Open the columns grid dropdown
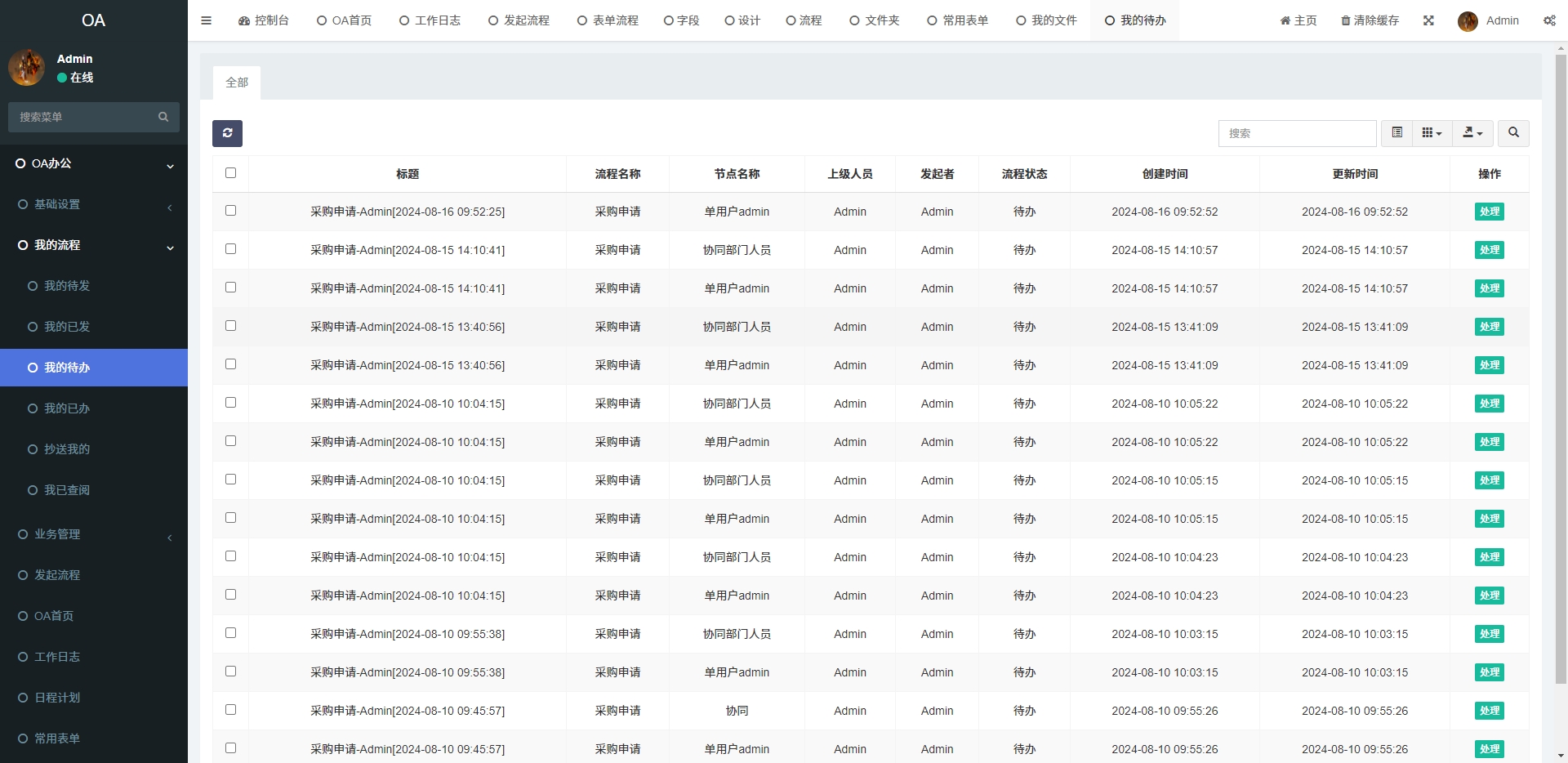1568x763 pixels. click(x=1432, y=132)
